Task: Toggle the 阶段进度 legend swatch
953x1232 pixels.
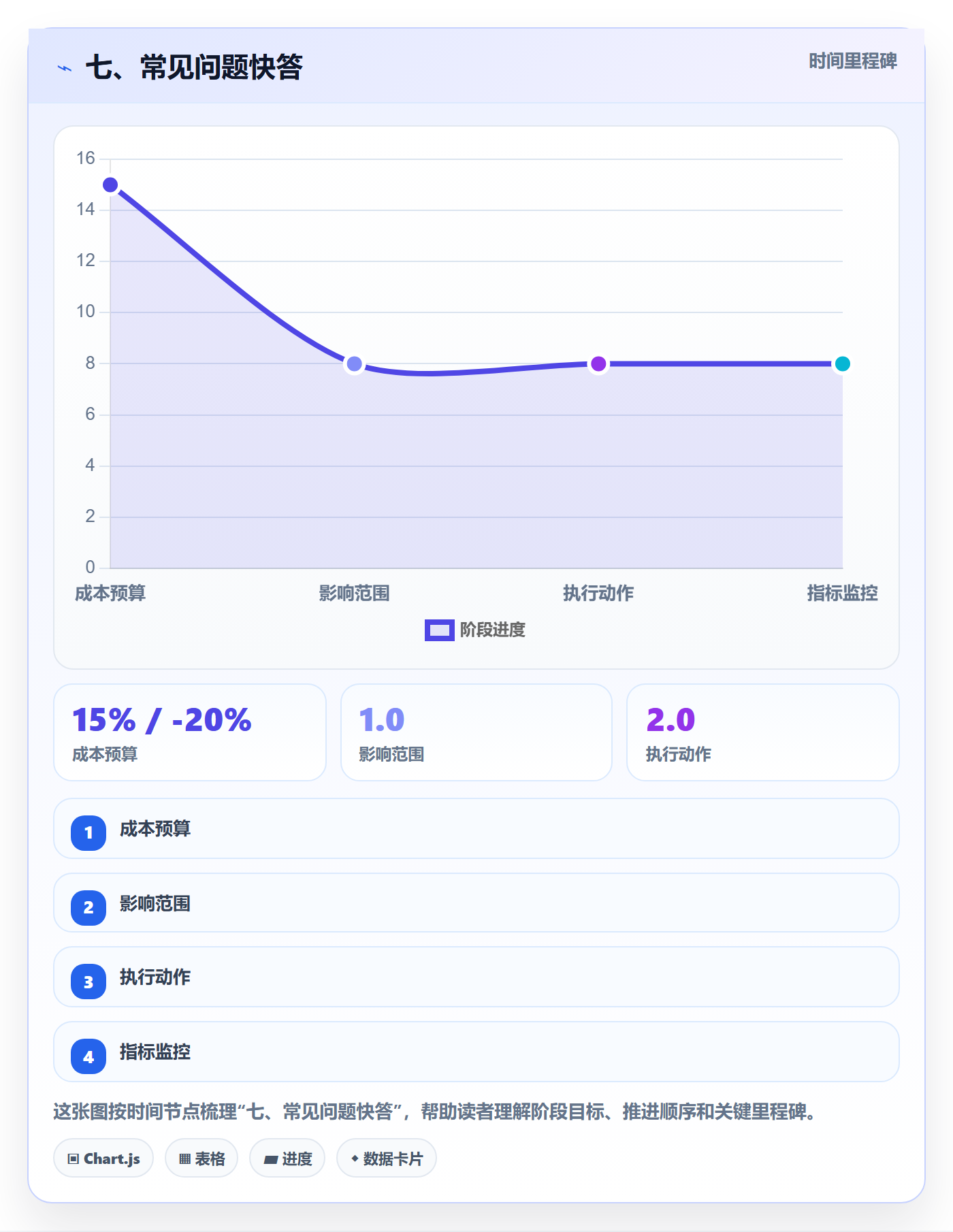Action: pos(439,630)
